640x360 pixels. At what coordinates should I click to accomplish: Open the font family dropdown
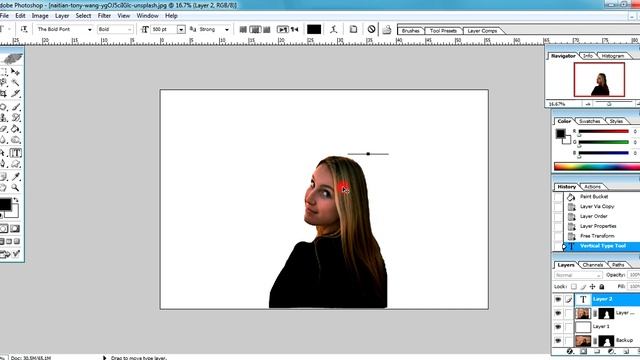click(89, 29)
